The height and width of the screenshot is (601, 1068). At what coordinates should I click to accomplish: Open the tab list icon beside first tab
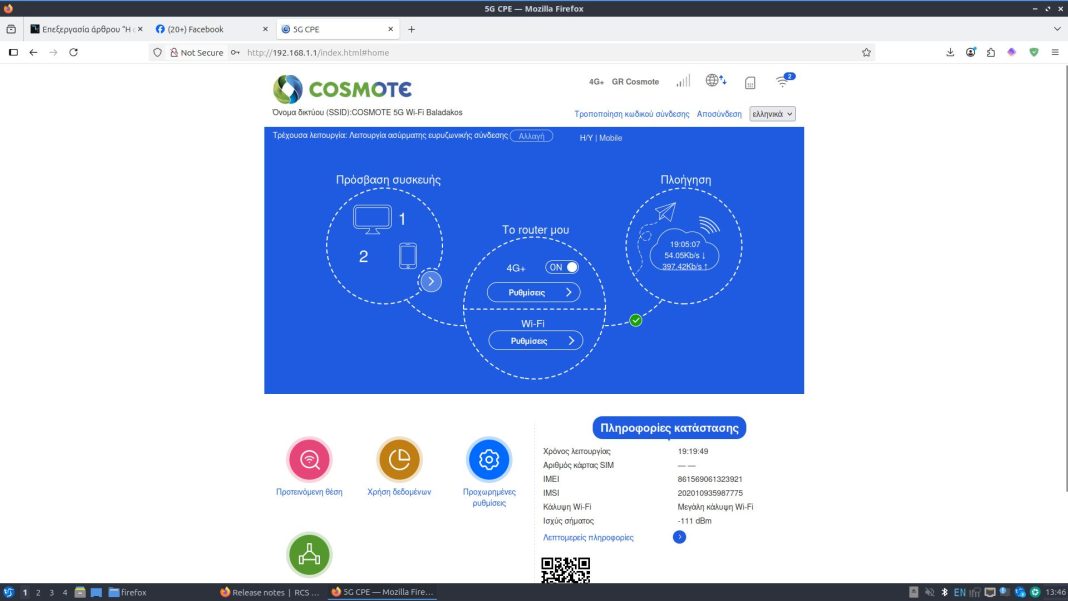pyautogui.click(x=11, y=29)
